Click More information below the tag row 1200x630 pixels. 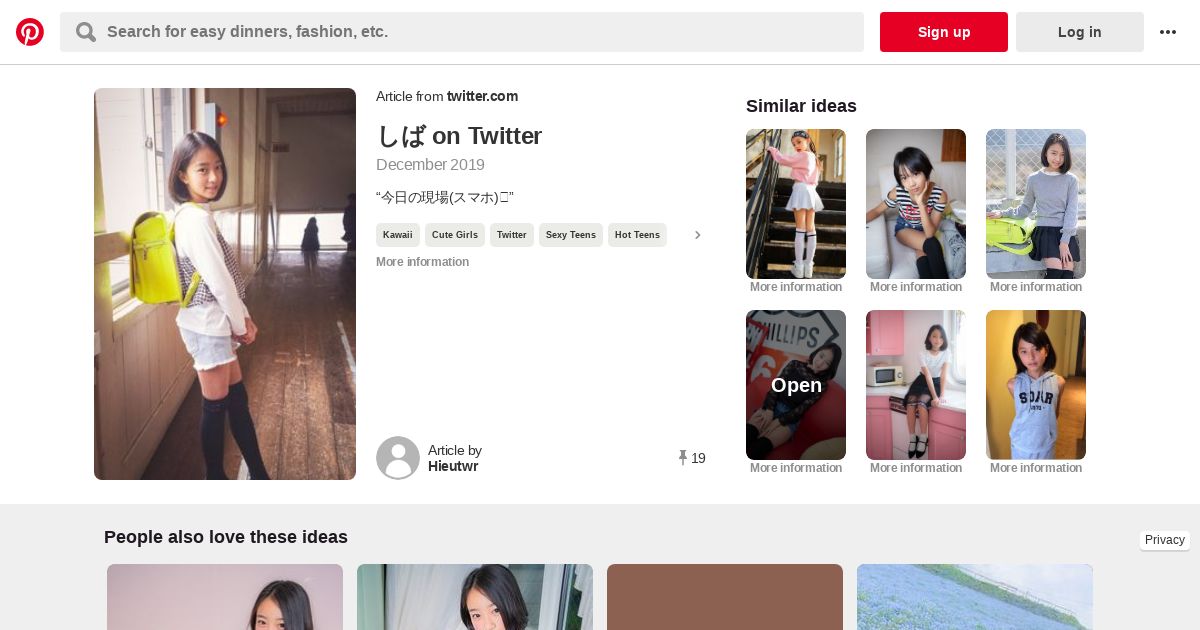click(x=422, y=262)
